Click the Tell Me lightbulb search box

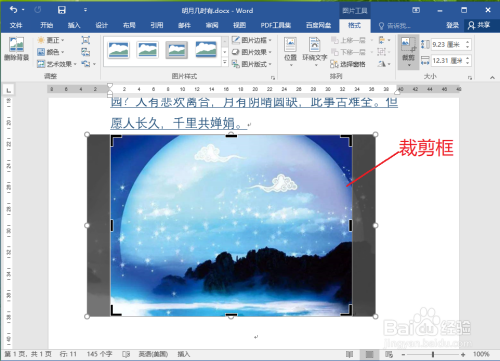395,25
